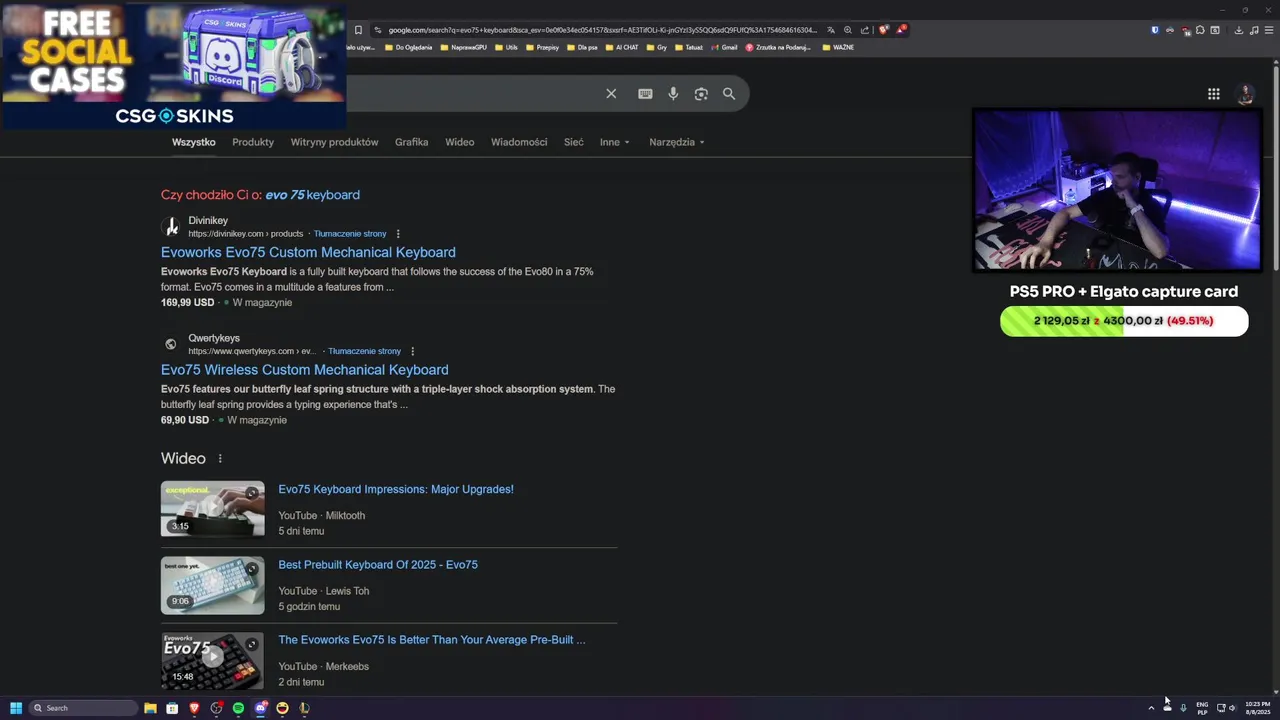1280x720 pixels.
Task: Open the WAŻNE bookmarks folder
Action: coord(838,47)
